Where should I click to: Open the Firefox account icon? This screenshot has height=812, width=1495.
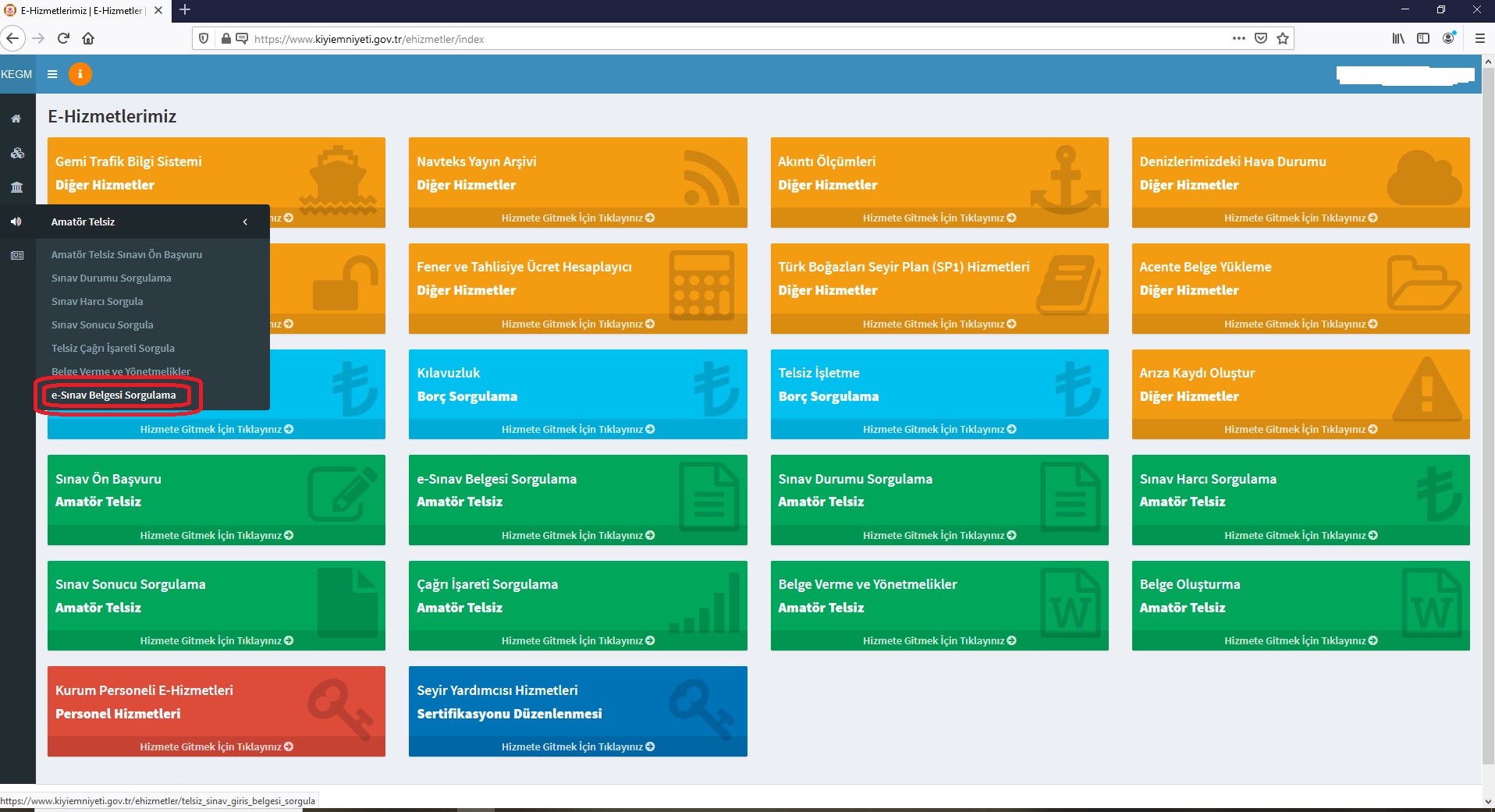click(1449, 38)
